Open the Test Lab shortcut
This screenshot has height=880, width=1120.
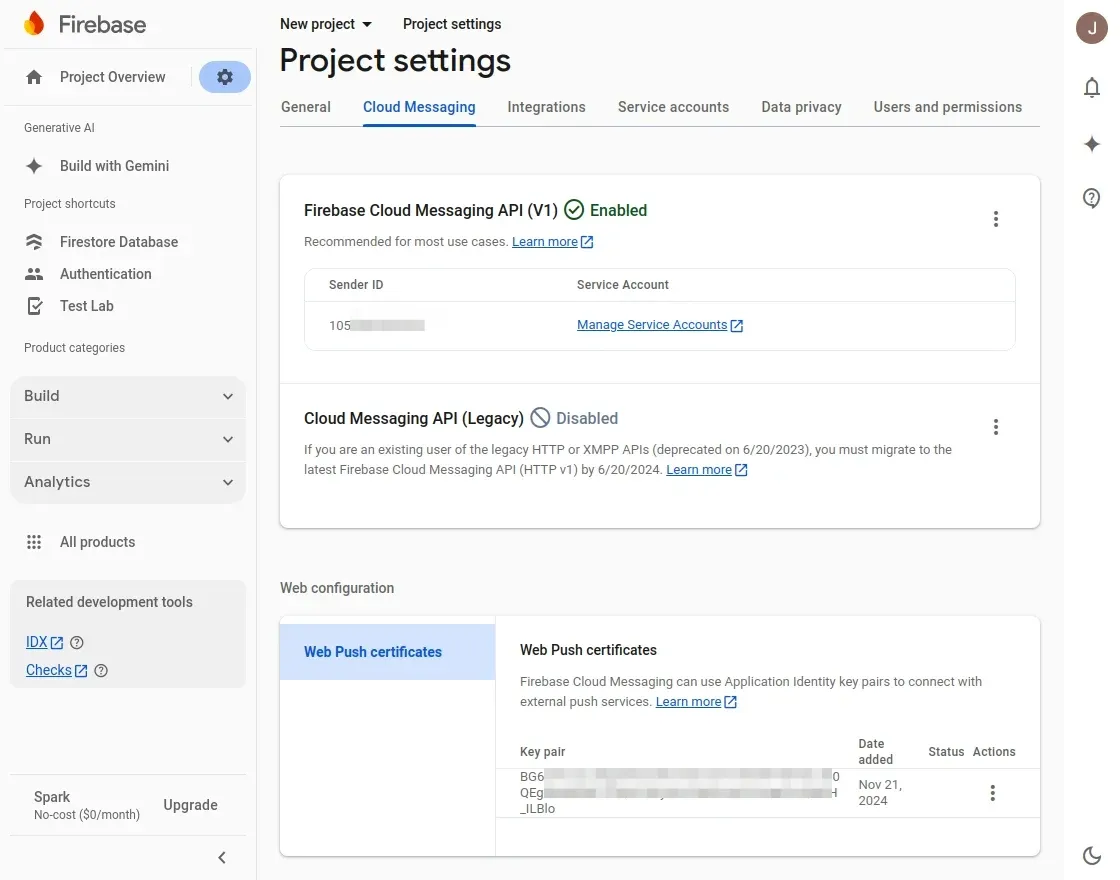(86, 306)
